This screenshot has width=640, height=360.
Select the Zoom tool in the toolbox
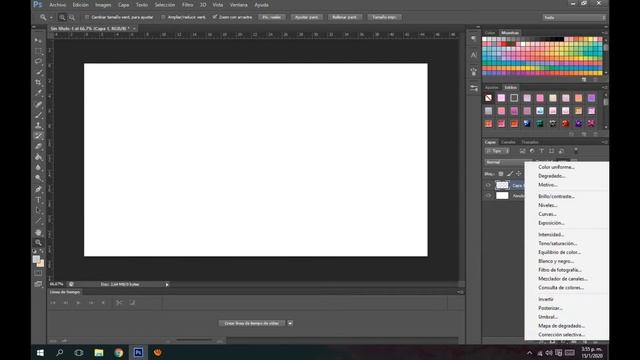38,242
